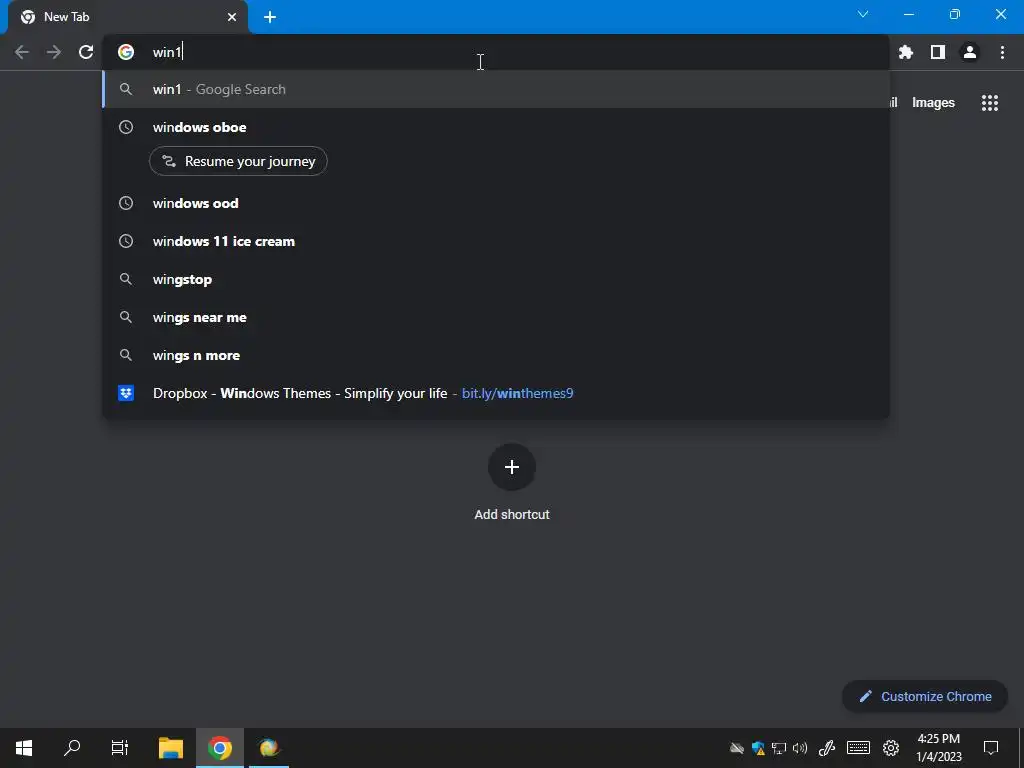
Task: Click the bit.ly/winthemes9 link text
Action: tap(517, 393)
